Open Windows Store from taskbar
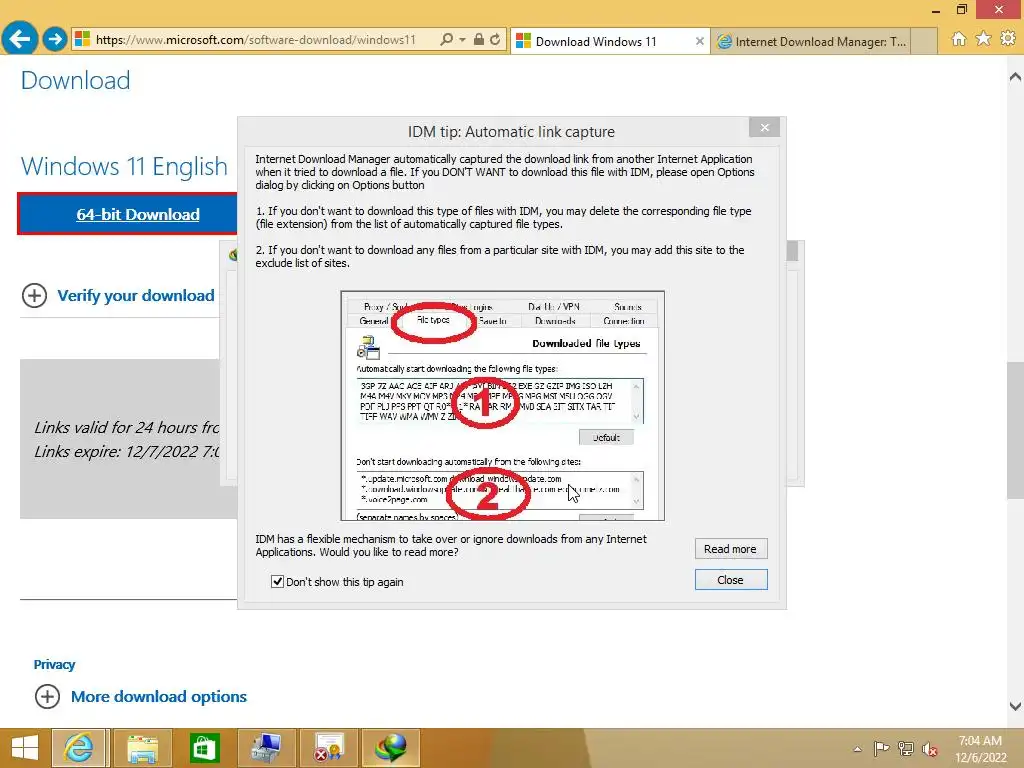 [204, 748]
